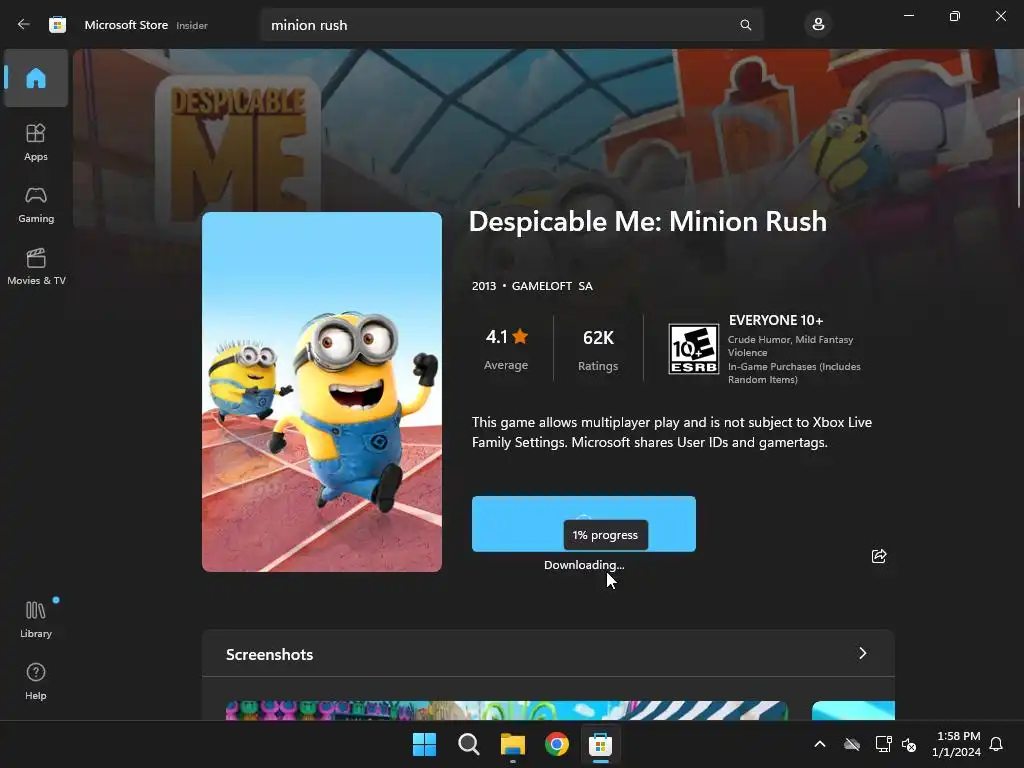Screen dimensions: 1024x768
Task: Expand the Screenshots section chevron
Action: click(x=863, y=653)
